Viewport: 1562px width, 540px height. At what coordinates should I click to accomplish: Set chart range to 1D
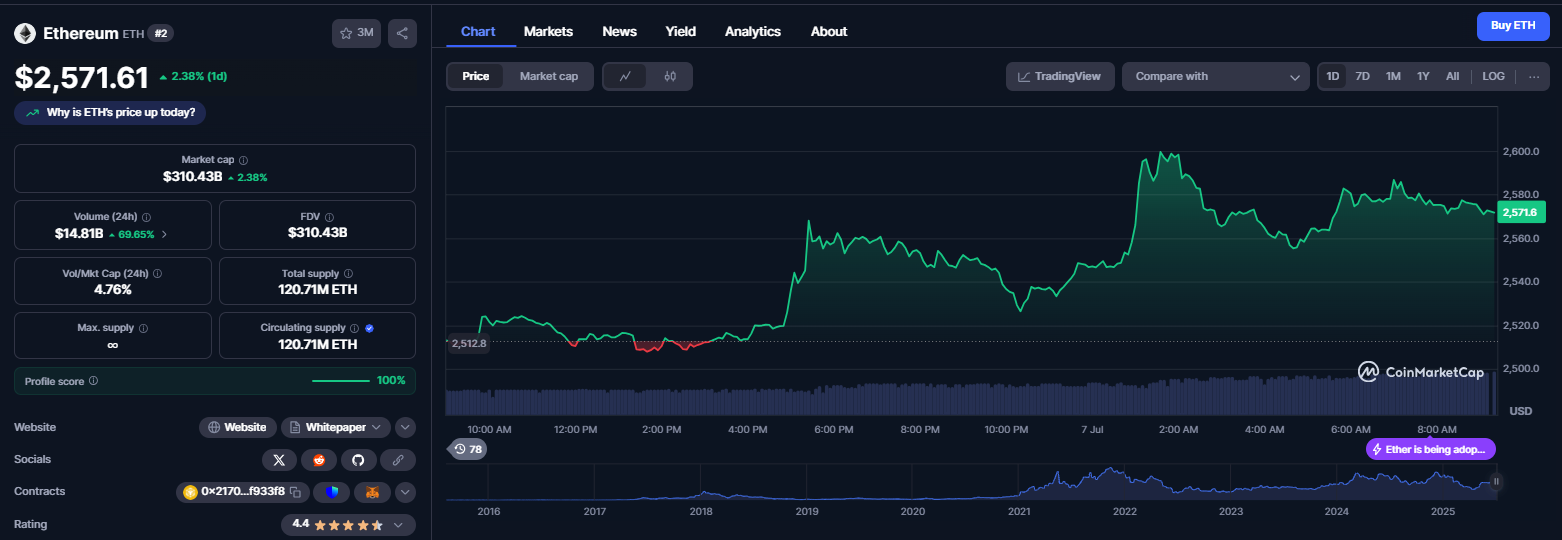point(1333,76)
